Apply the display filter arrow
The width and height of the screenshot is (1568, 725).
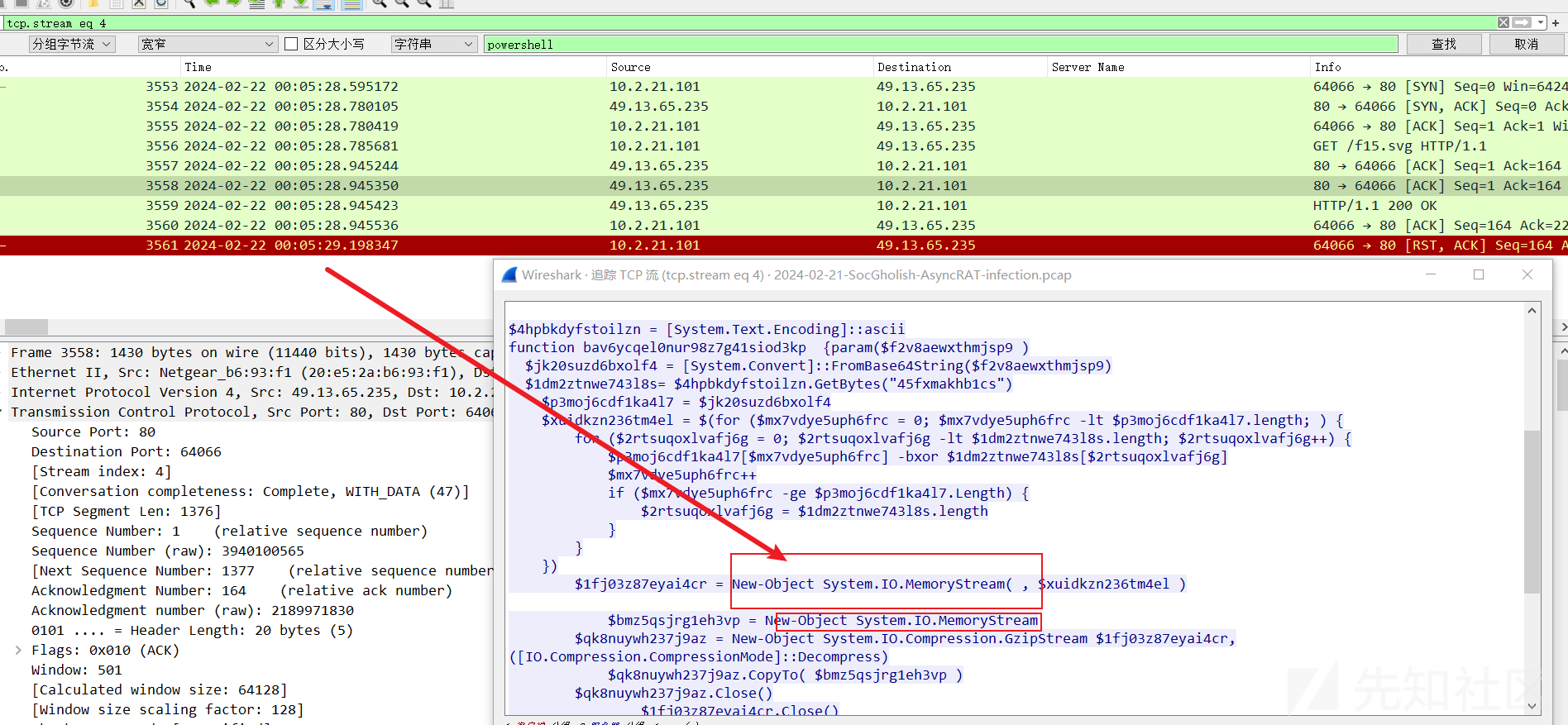point(1522,23)
